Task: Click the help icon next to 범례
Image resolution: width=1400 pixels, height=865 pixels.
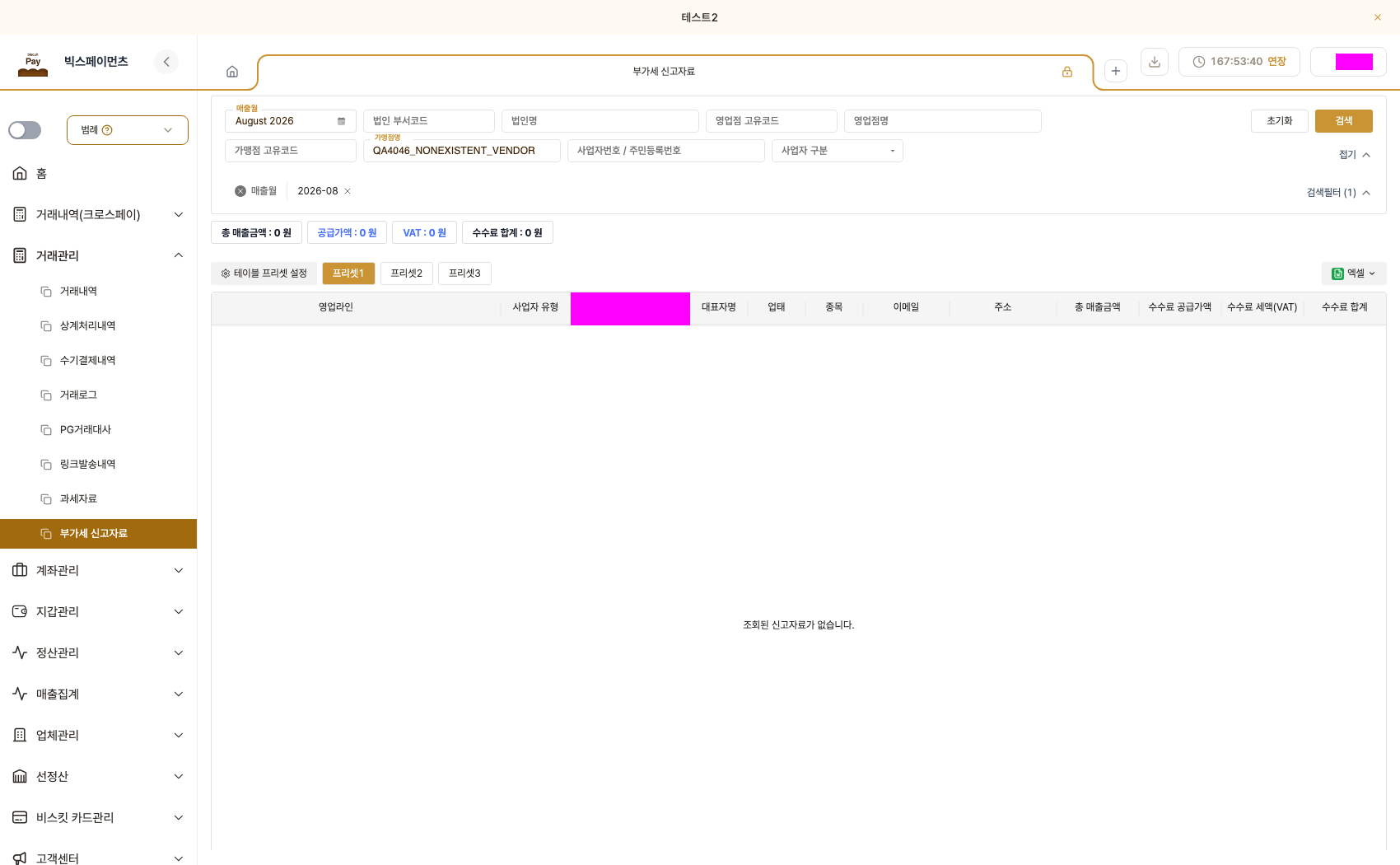Action: pos(107,130)
